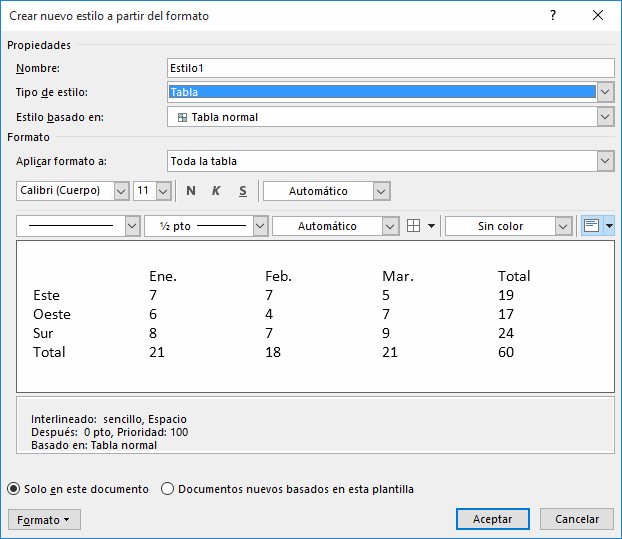The width and height of the screenshot is (622, 539).
Task: Expand the 'Aplicar formato a' dropdown
Action: click(605, 161)
